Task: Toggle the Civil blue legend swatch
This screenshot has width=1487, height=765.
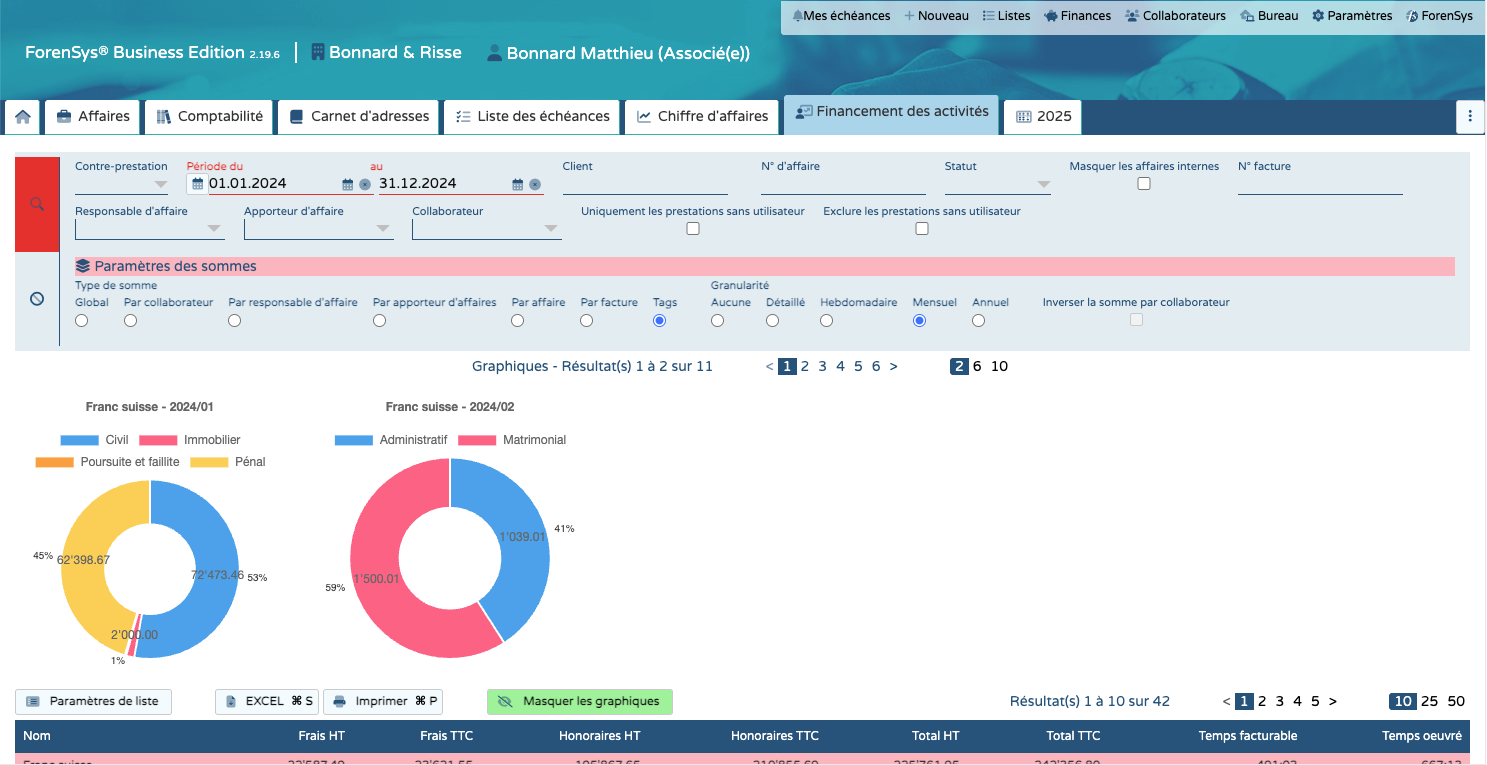Action: (79, 440)
